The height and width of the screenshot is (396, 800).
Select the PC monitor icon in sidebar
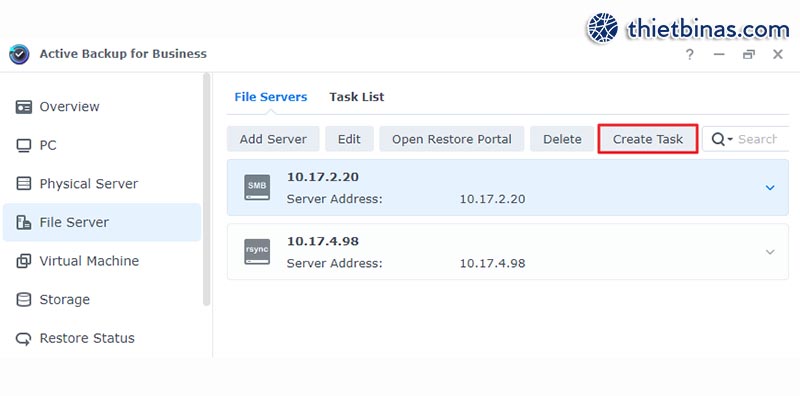click(23, 145)
